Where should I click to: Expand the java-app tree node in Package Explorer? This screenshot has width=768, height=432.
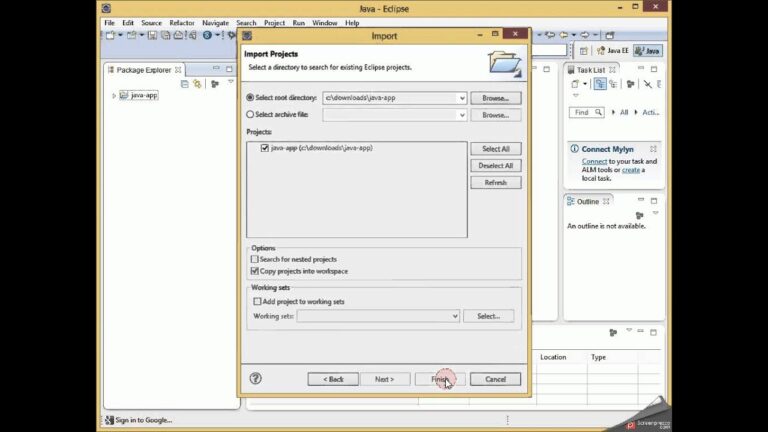click(x=114, y=96)
